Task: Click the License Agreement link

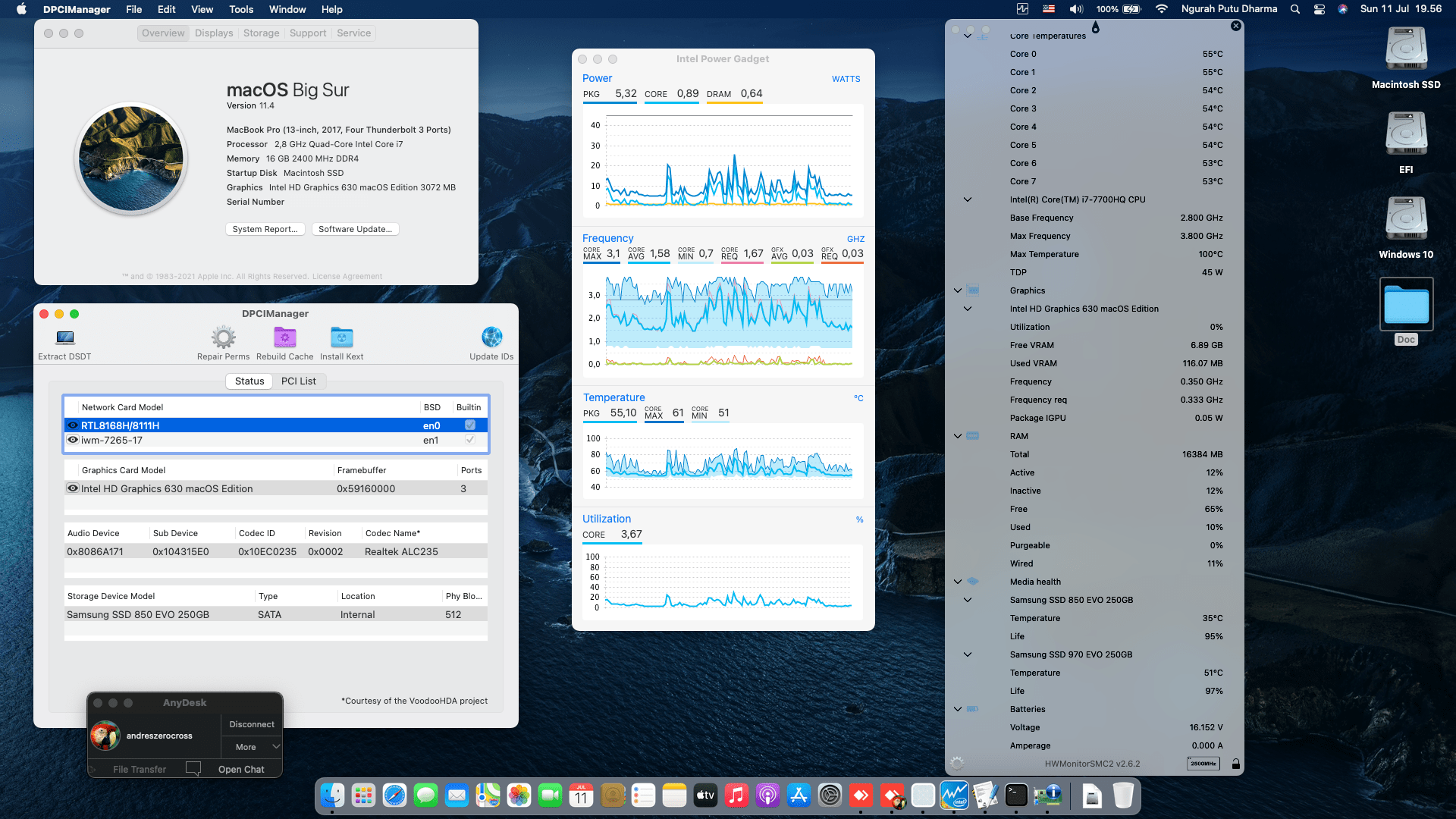Action: click(x=347, y=276)
